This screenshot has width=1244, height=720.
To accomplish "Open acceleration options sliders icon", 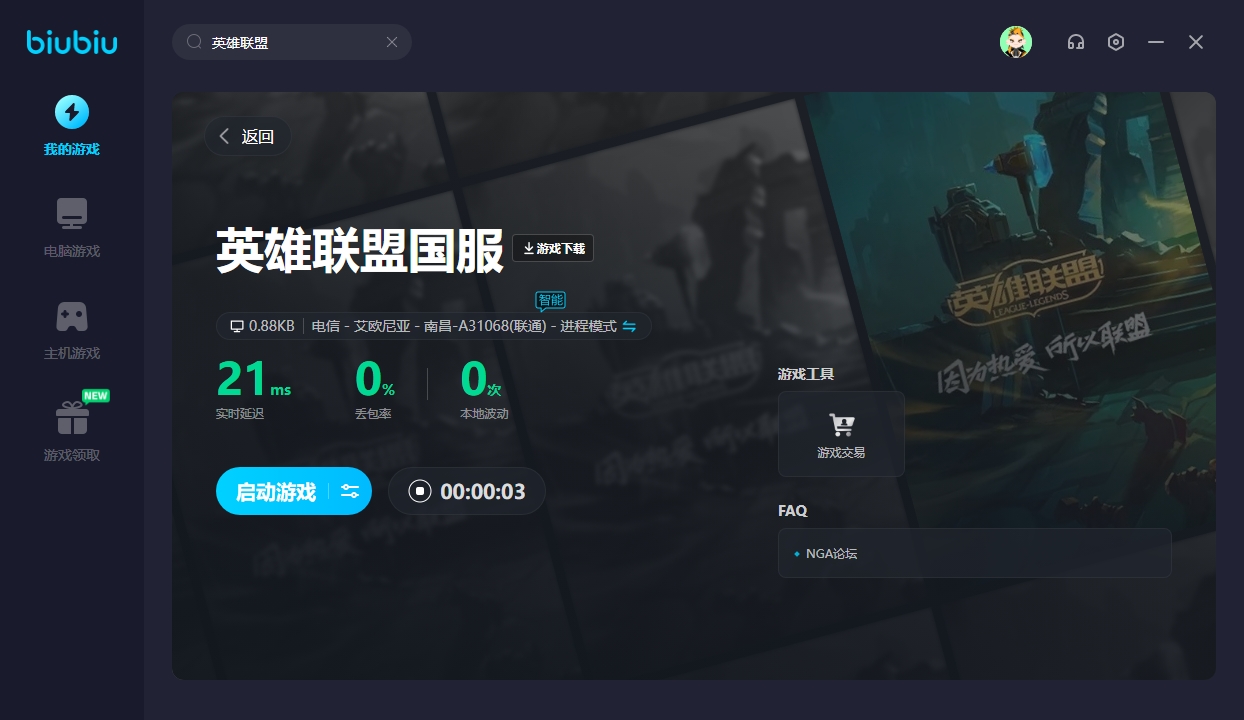I will [x=350, y=491].
